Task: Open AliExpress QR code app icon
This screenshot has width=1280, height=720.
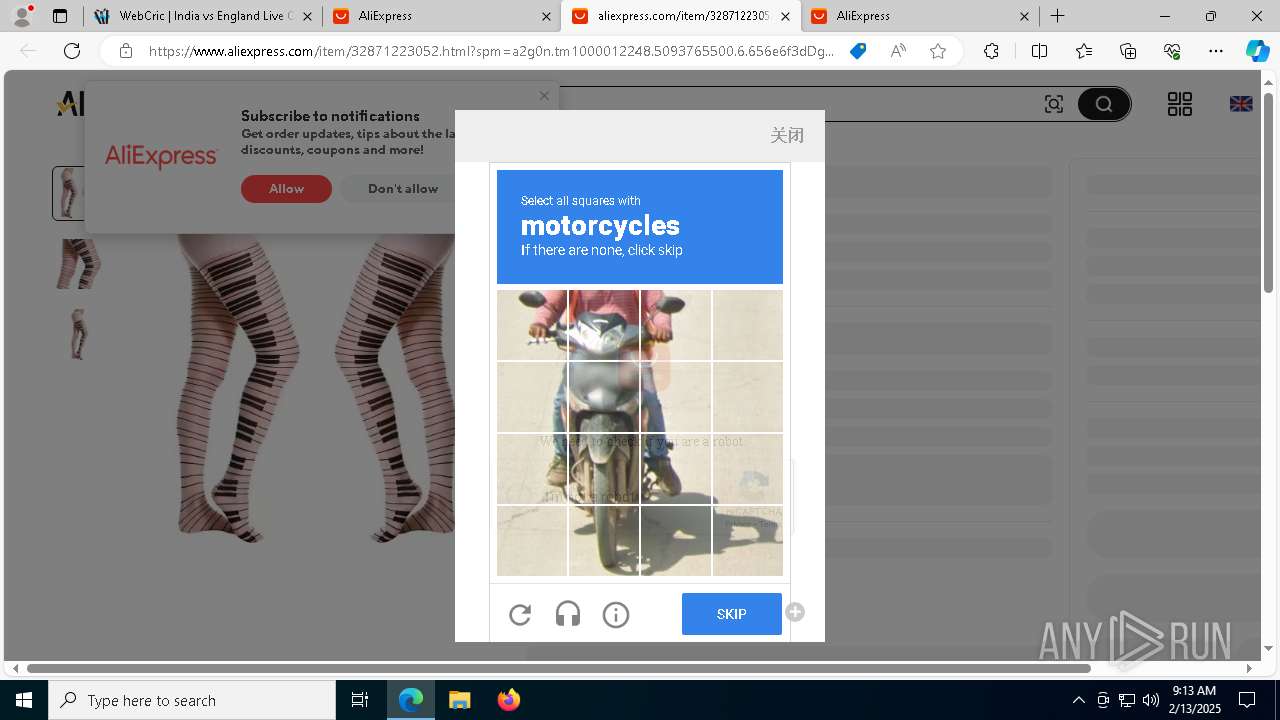Action: point(1180,104)
